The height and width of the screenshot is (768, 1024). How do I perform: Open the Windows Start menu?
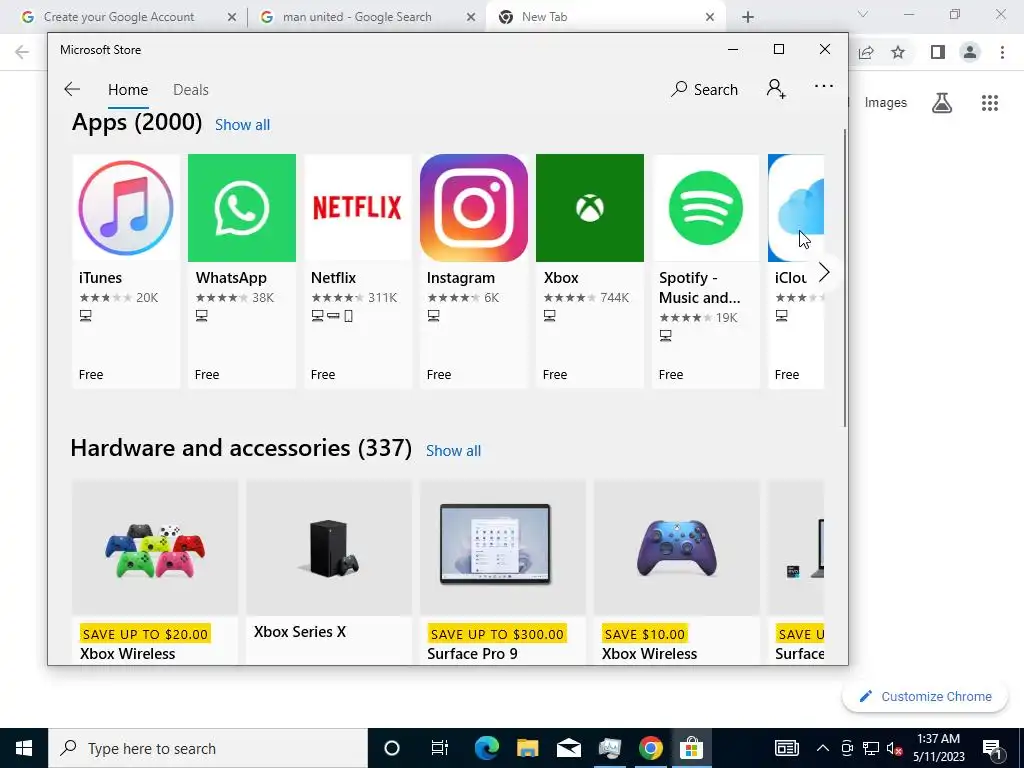tap(24, 748)
